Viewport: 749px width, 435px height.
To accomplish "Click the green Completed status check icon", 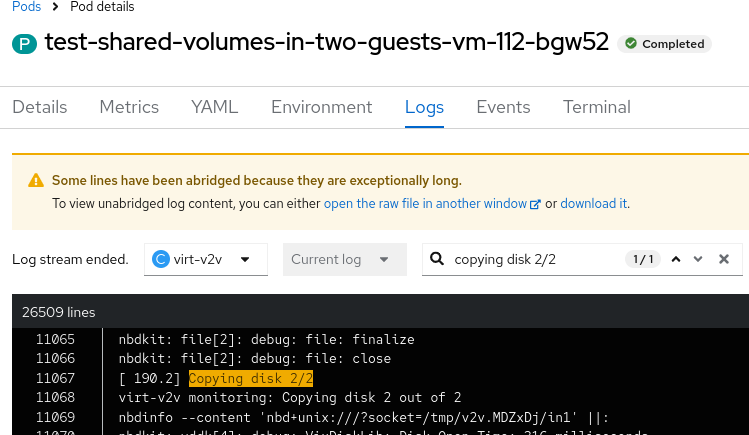I will [x=630, y=44].
